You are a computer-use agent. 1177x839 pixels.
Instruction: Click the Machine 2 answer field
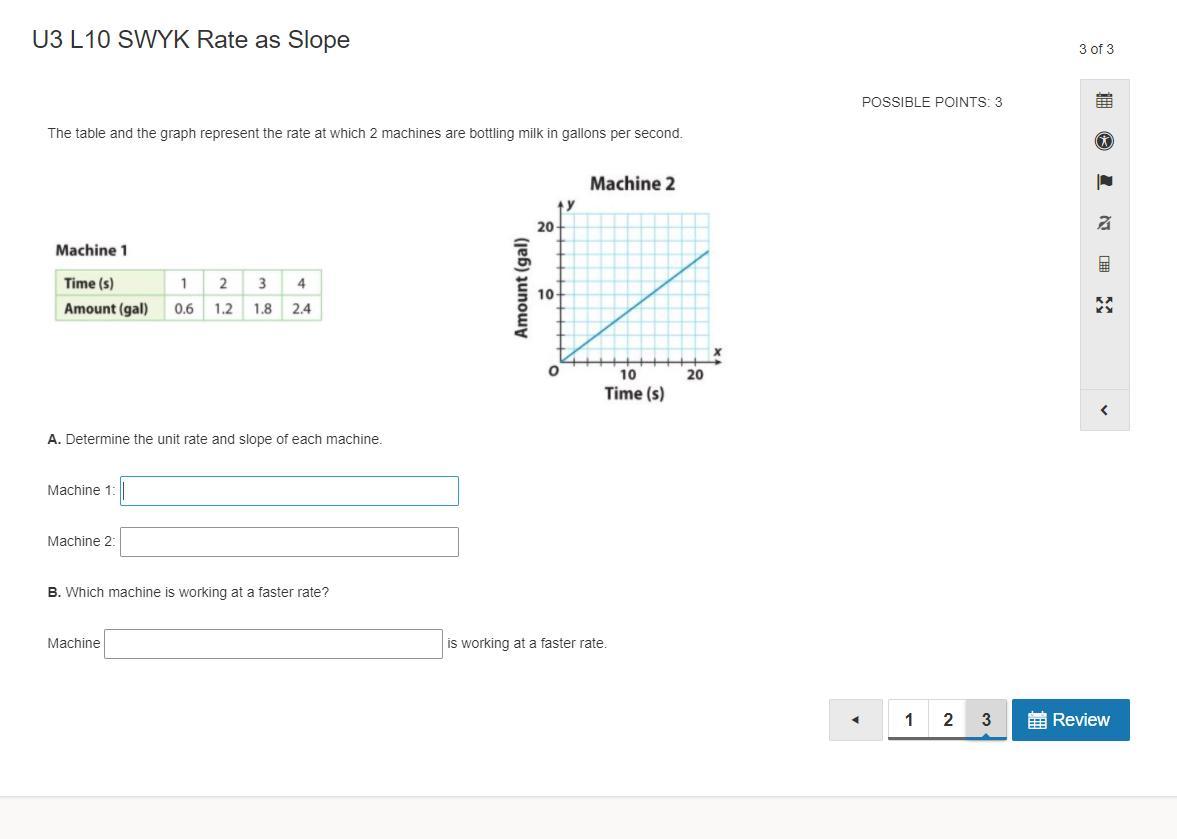tap(289, 542)
